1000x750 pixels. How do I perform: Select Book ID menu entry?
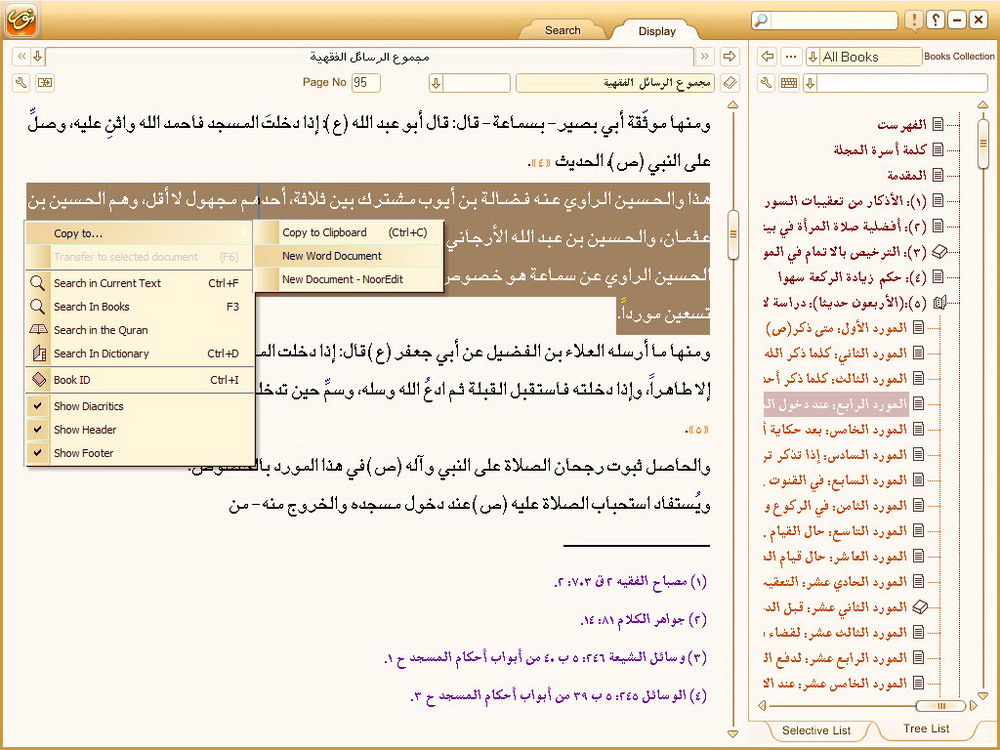click(x=139, y=380)
